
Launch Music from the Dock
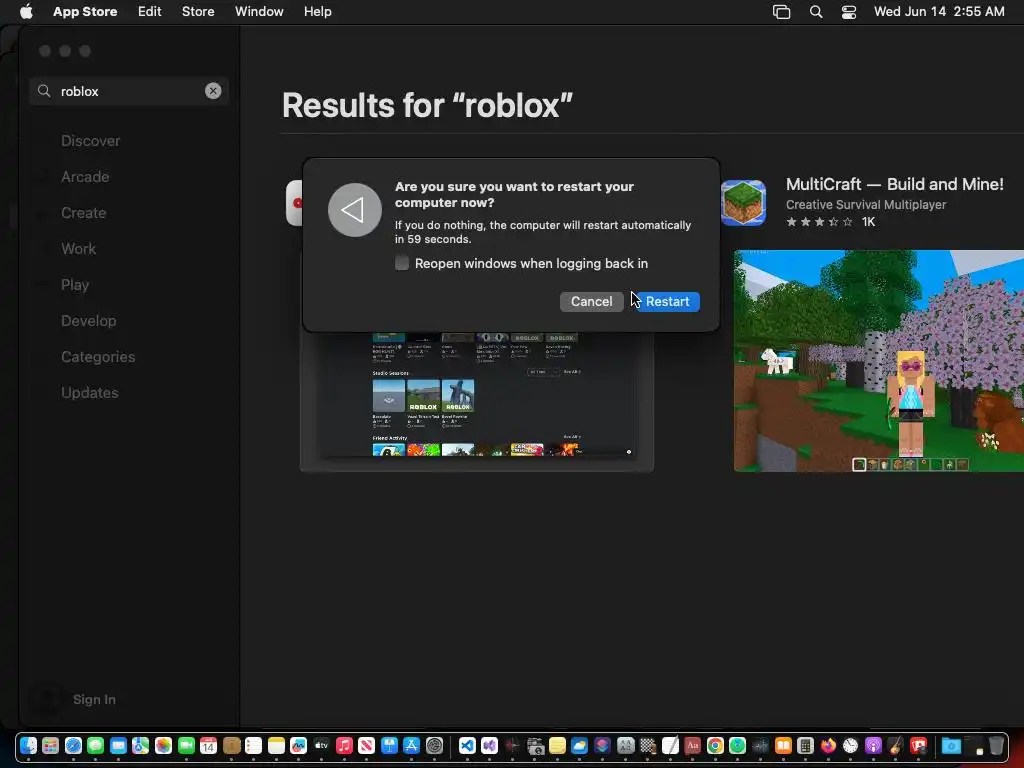point(344,745)
